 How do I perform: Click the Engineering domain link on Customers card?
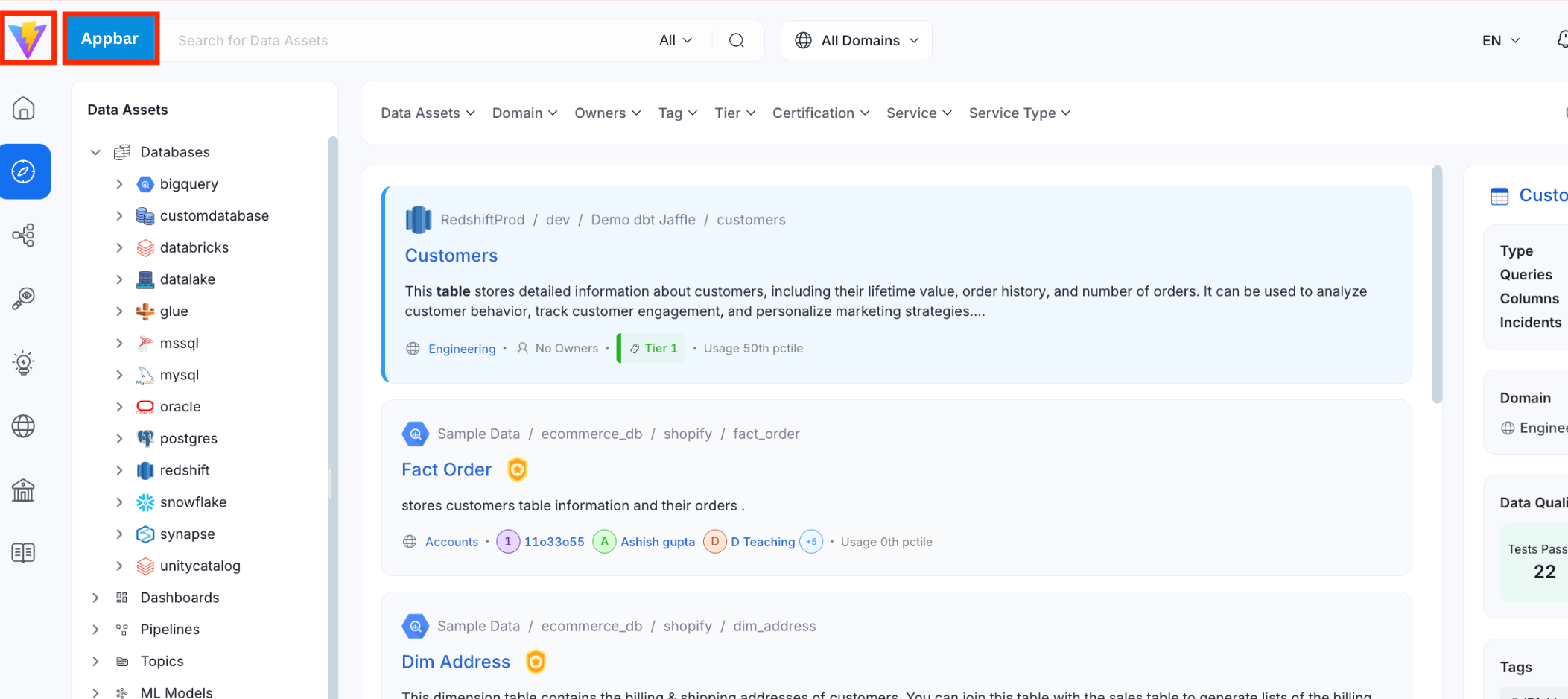pos(462,349)
